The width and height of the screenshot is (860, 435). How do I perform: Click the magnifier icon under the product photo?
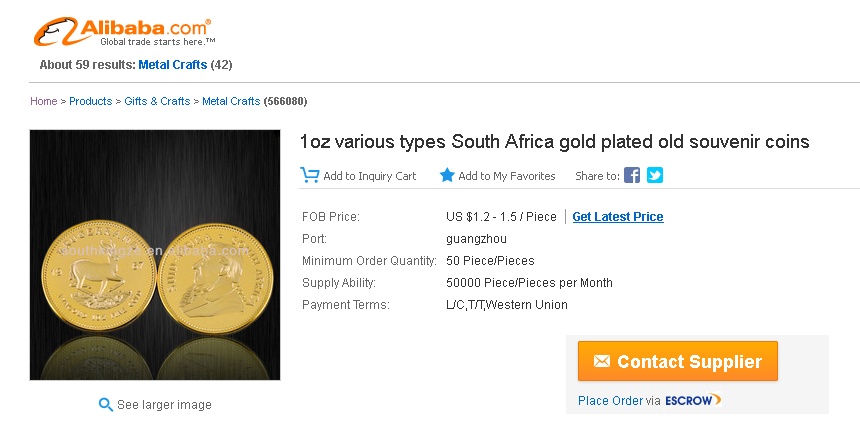(x=105, y=405)
